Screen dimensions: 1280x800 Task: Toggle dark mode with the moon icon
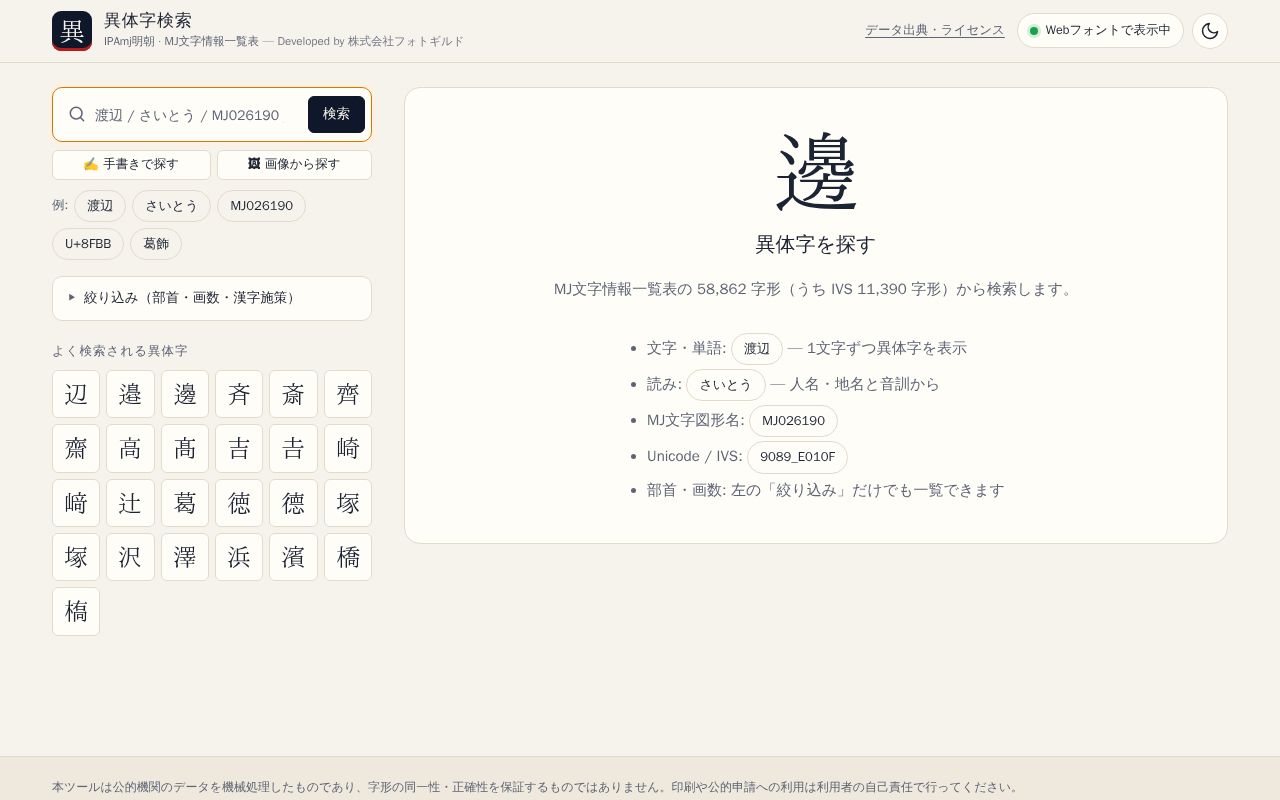point(1210,31)
